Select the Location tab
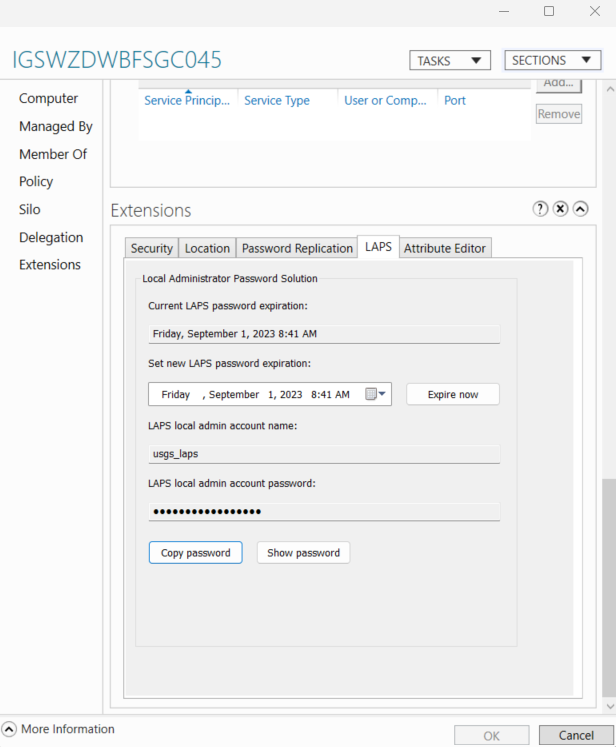This screenshot has height=747, width=616. point(207,248)
